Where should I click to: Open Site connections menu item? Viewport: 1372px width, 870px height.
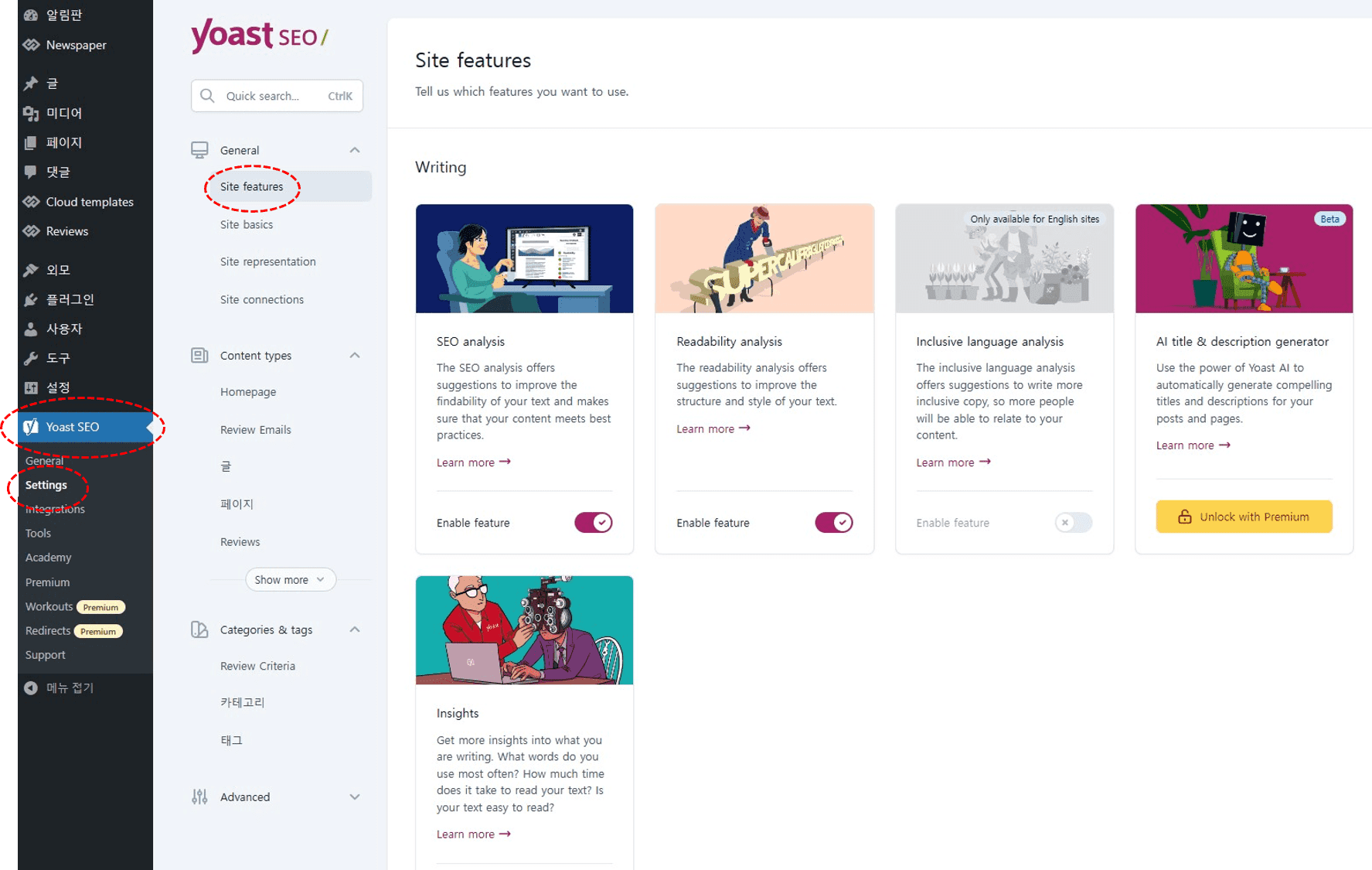pos(261,299)
